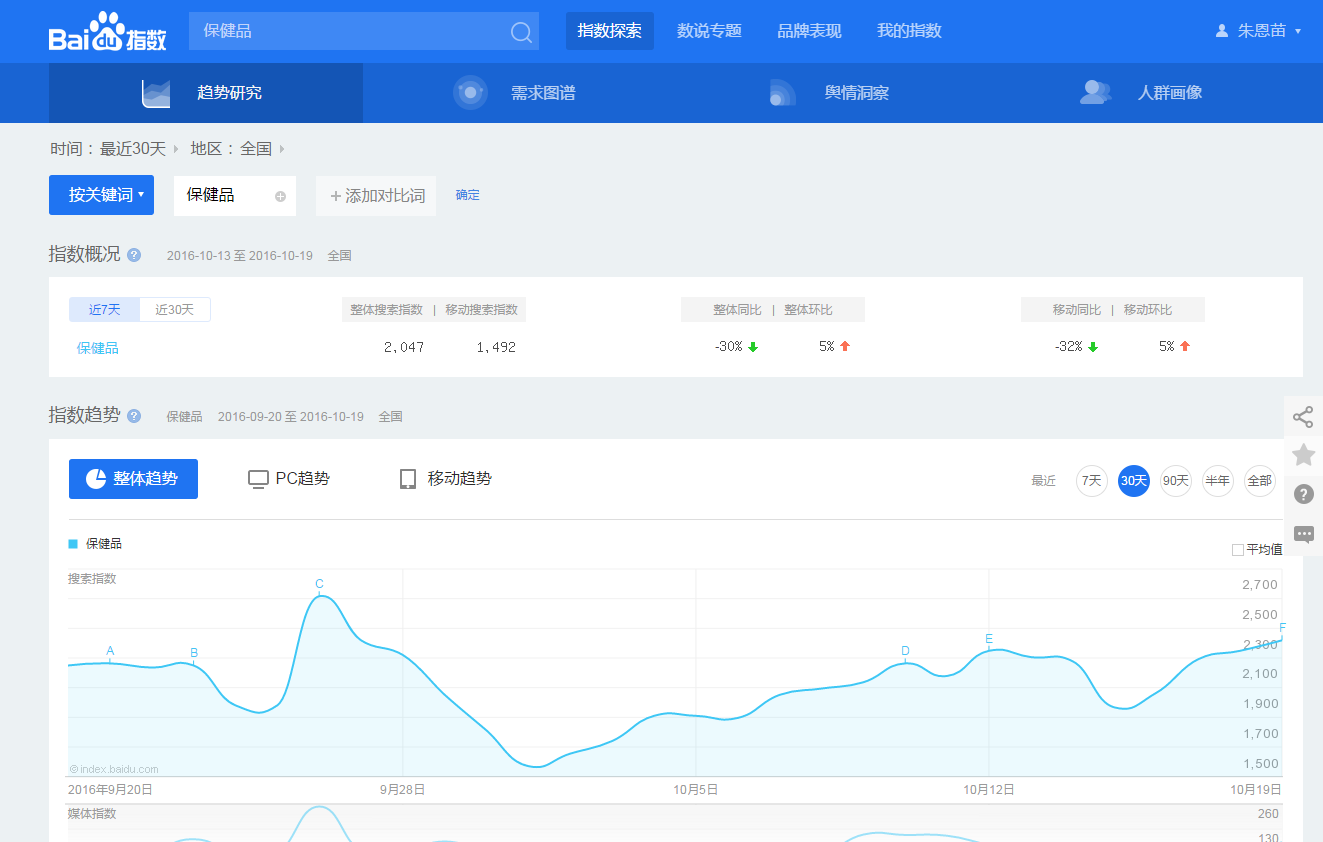The width and height of the screenshot is (1323, 842).
Task: Click the 趋势研究 chart icon
Action: point(156,93)
